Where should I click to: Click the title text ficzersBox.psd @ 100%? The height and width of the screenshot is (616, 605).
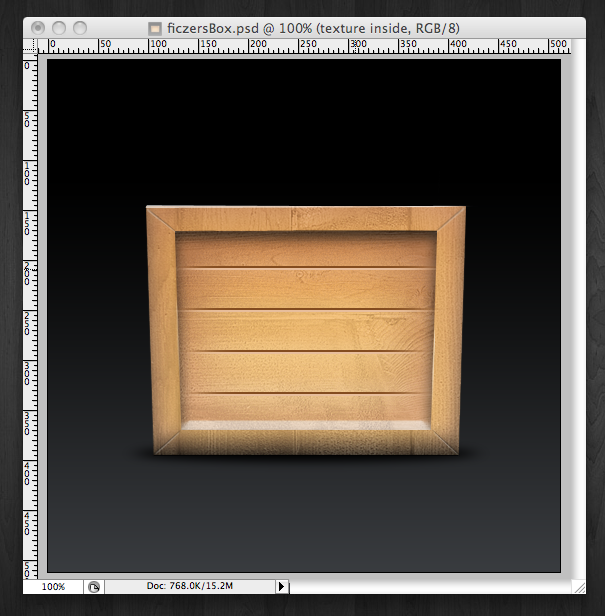(x=240, y=29)
